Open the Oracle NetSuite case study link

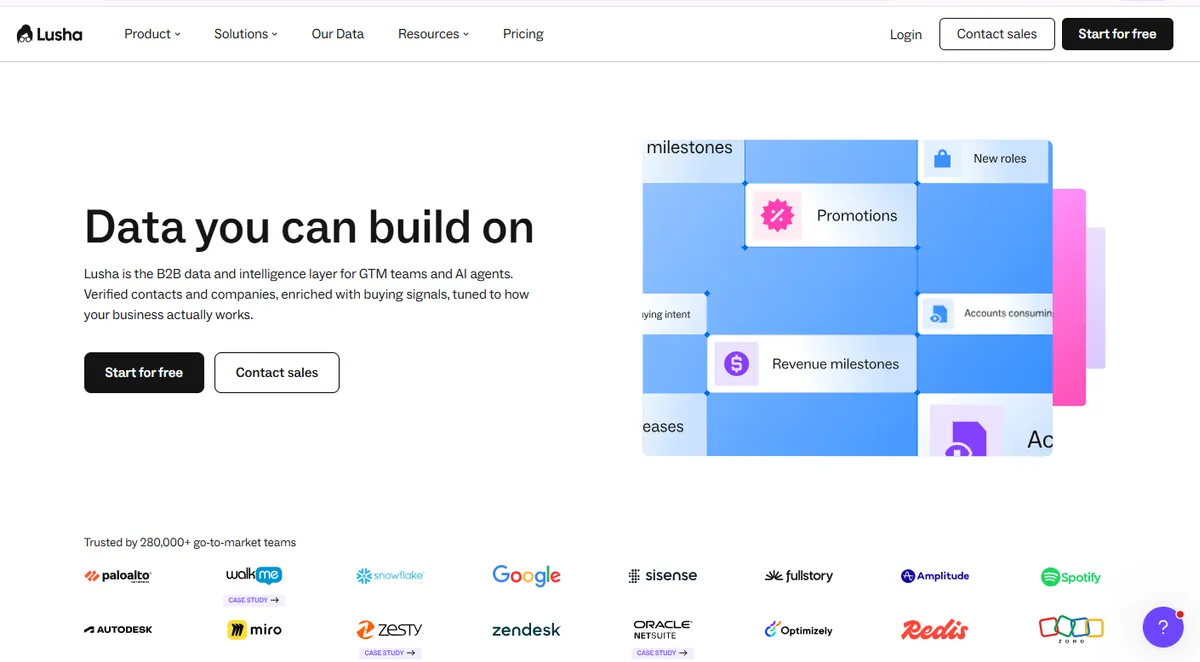click(662, 653)
